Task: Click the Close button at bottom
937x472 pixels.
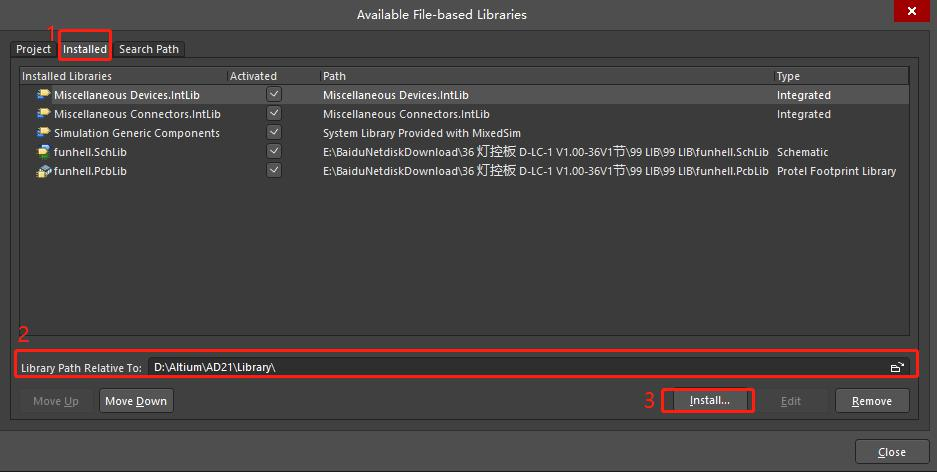Action: 891,452
